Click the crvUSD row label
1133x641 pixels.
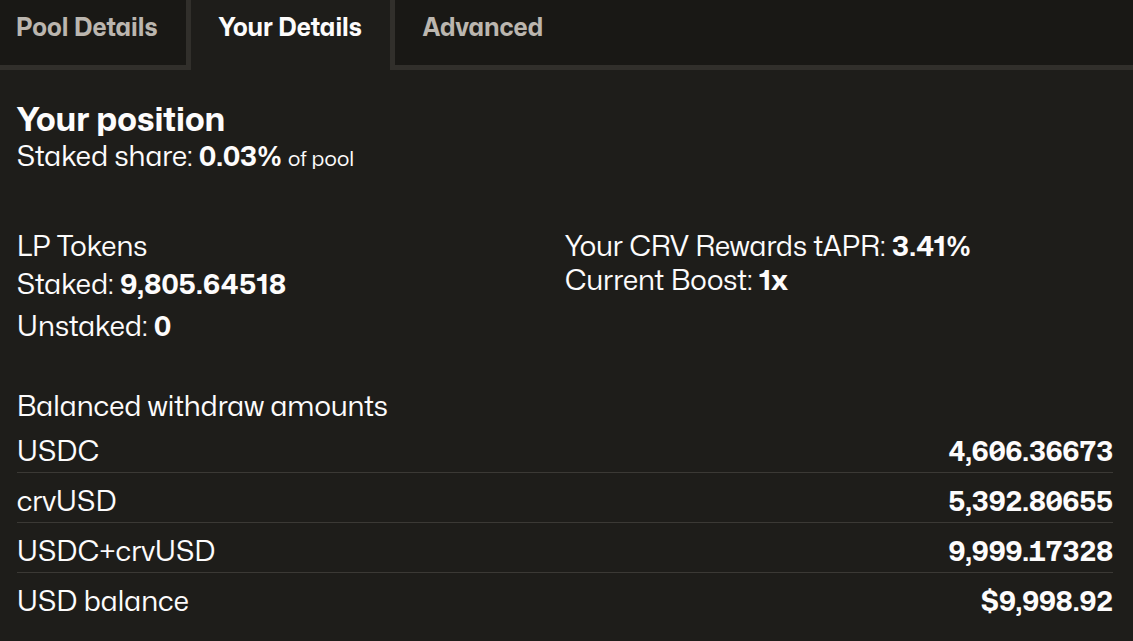67,501
